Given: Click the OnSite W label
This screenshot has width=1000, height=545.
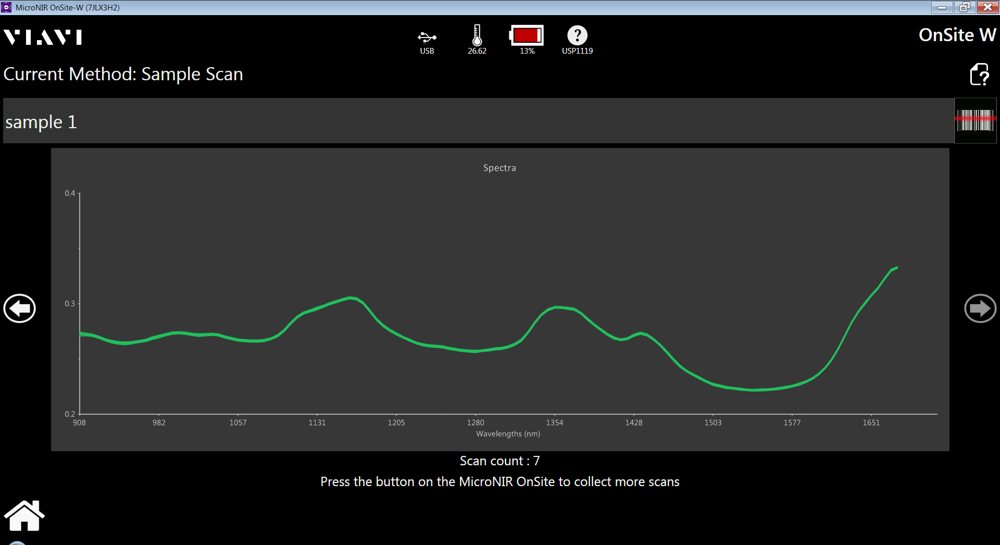Looking at the screenshot, I should (x=957, y=35).
